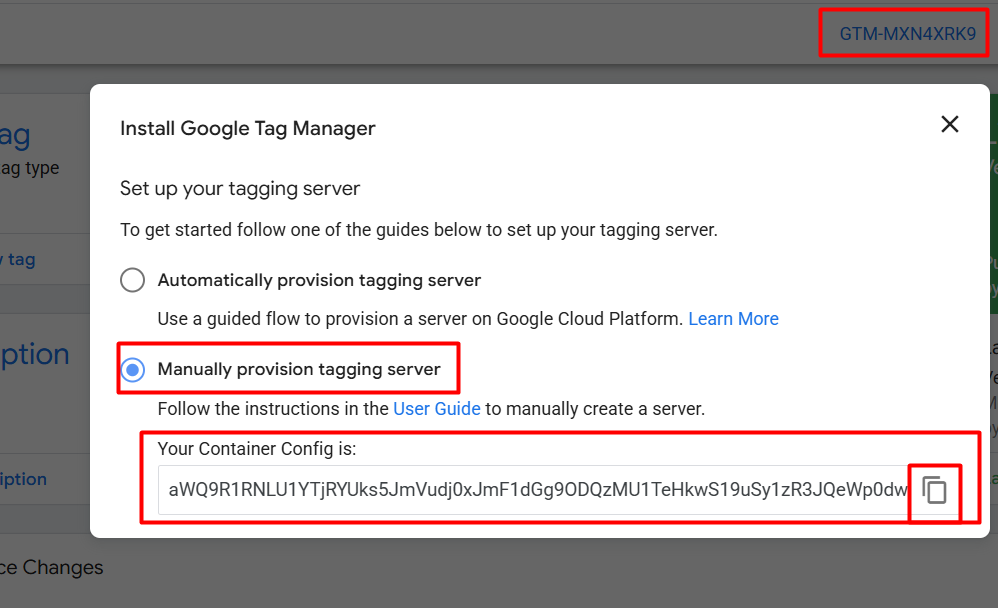This screenshot has height=608, width=998.
Task: Click the "Follow the instructions in the" text
Action: click(273, 409)
